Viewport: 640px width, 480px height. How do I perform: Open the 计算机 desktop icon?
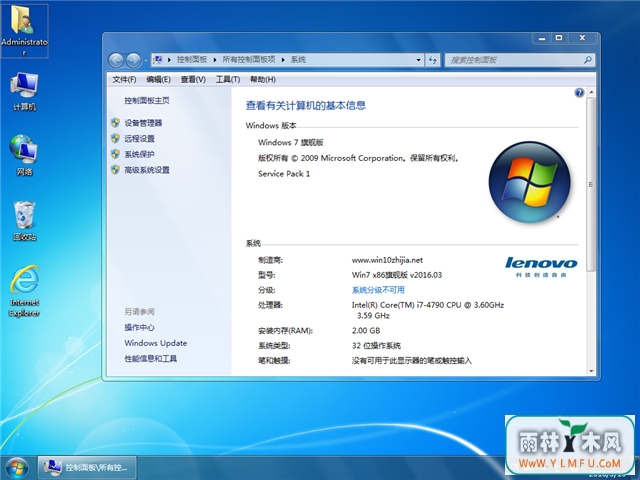(24, 91)
